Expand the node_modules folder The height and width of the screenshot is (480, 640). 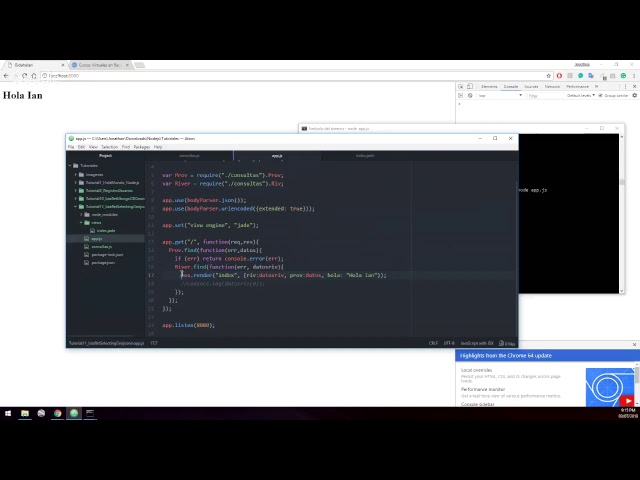tap(82, 215)
